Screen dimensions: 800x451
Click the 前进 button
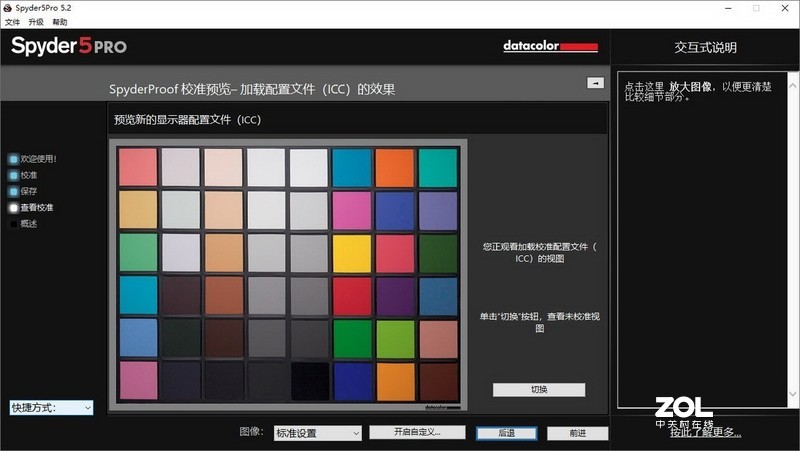click(x=578, y=433)
